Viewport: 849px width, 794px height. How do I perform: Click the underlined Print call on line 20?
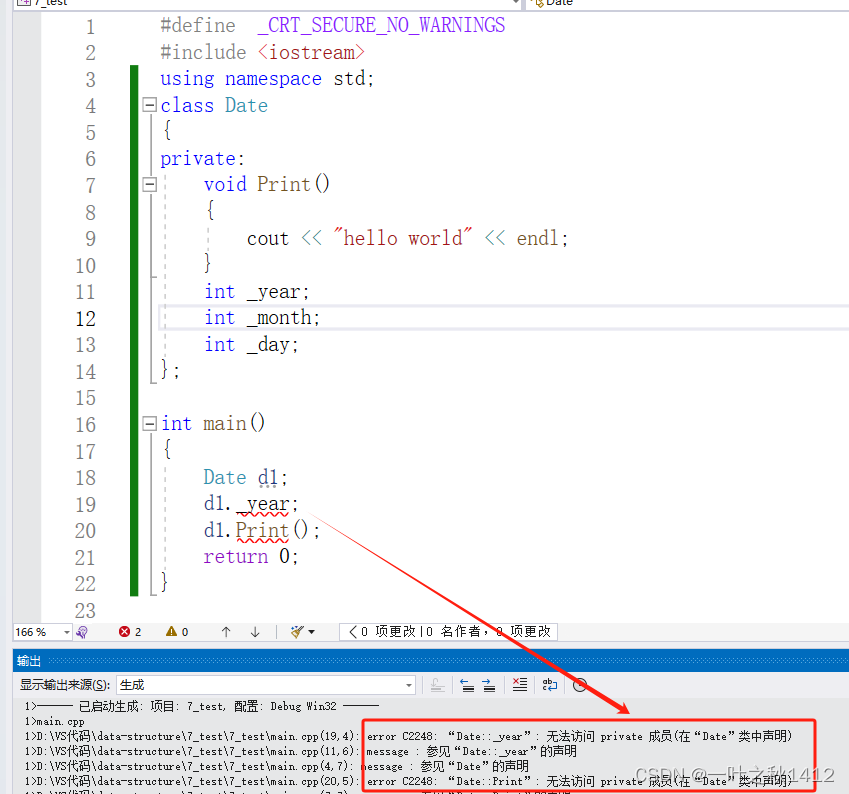262,530
